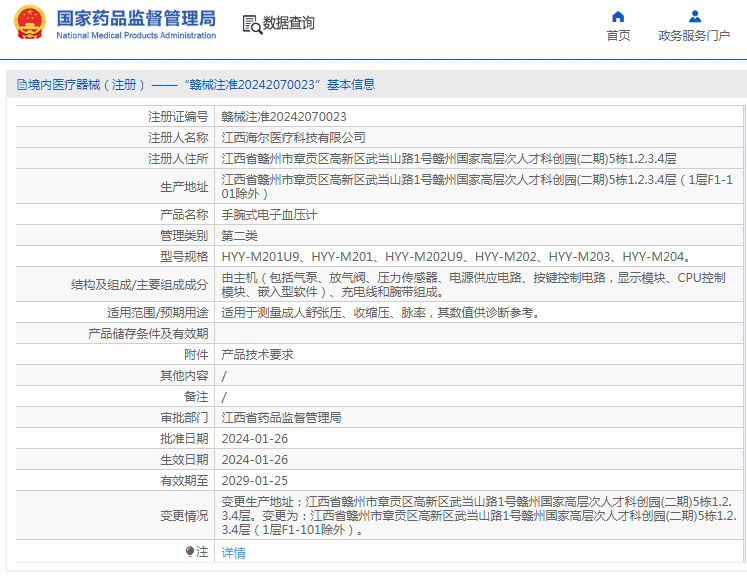Click the expiry date 2029-01-25
This screenshot has width=747, height=586.
(x=254, y=480)
